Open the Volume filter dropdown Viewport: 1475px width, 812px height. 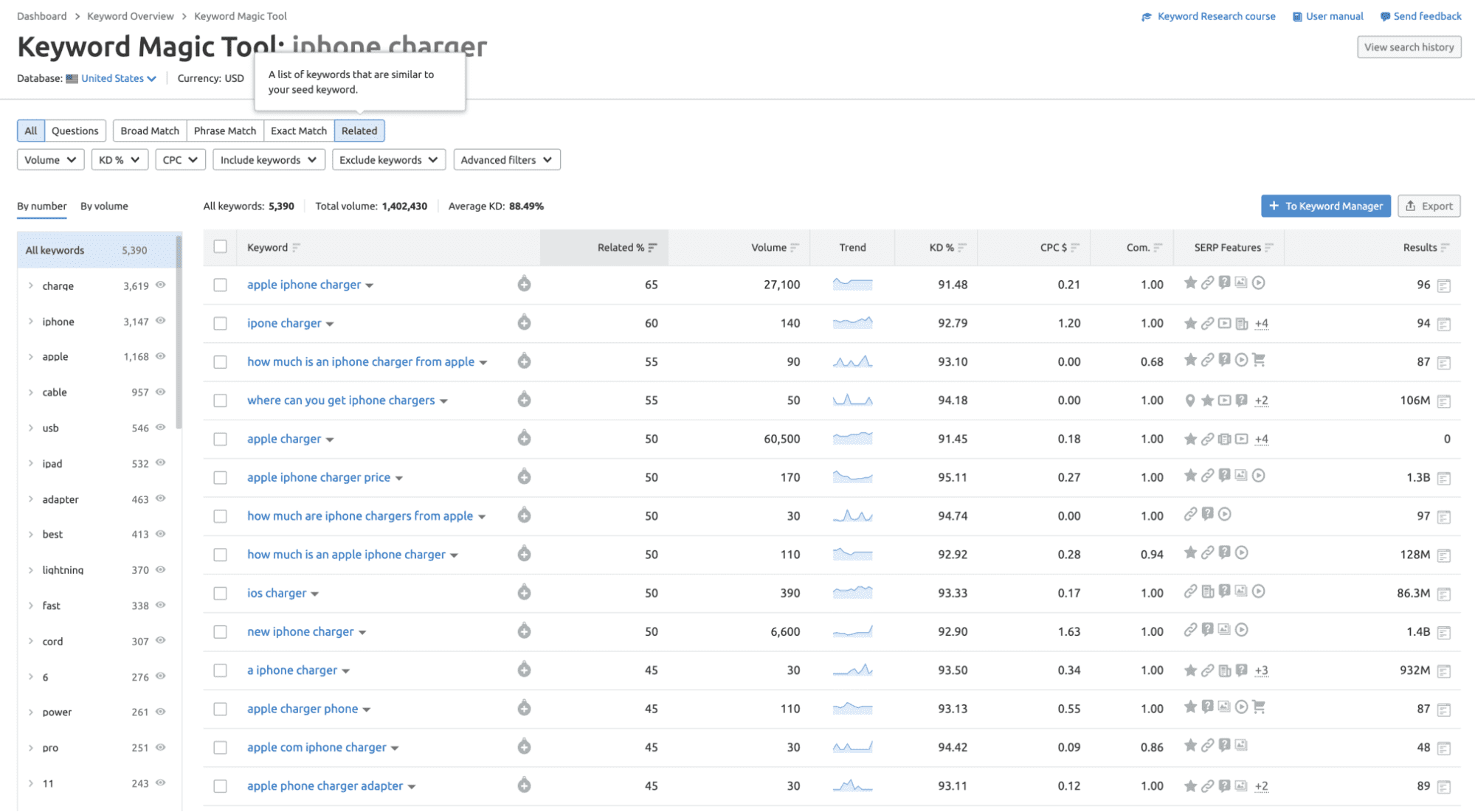point(49,159)
